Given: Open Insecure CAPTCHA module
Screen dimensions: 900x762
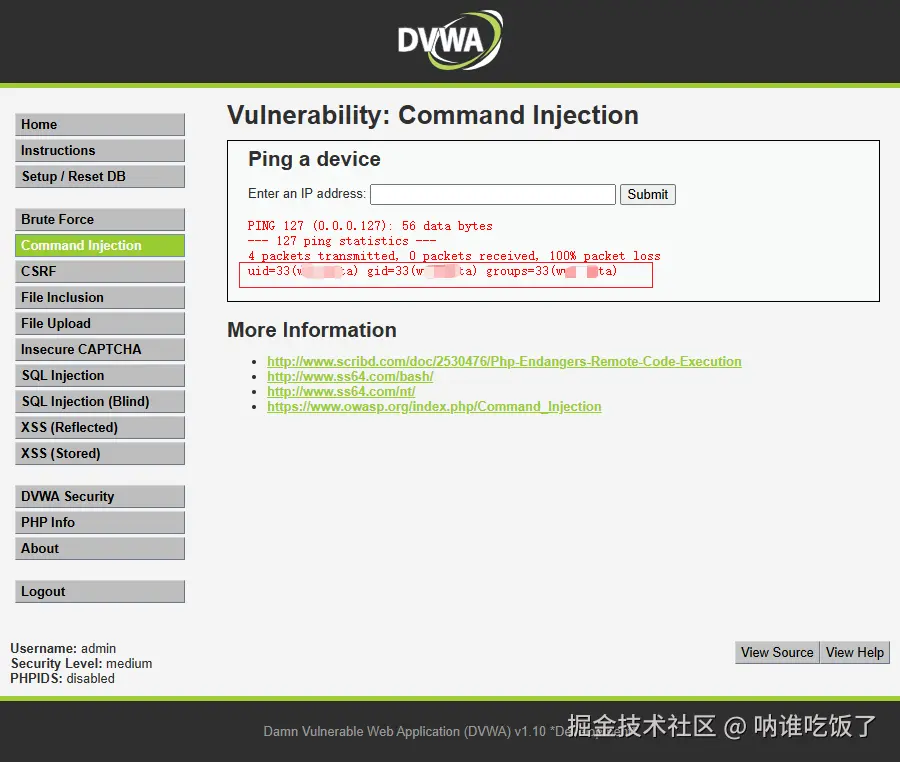Looking at the screenshot, I should pyautogui.click(x=100, y=349).
